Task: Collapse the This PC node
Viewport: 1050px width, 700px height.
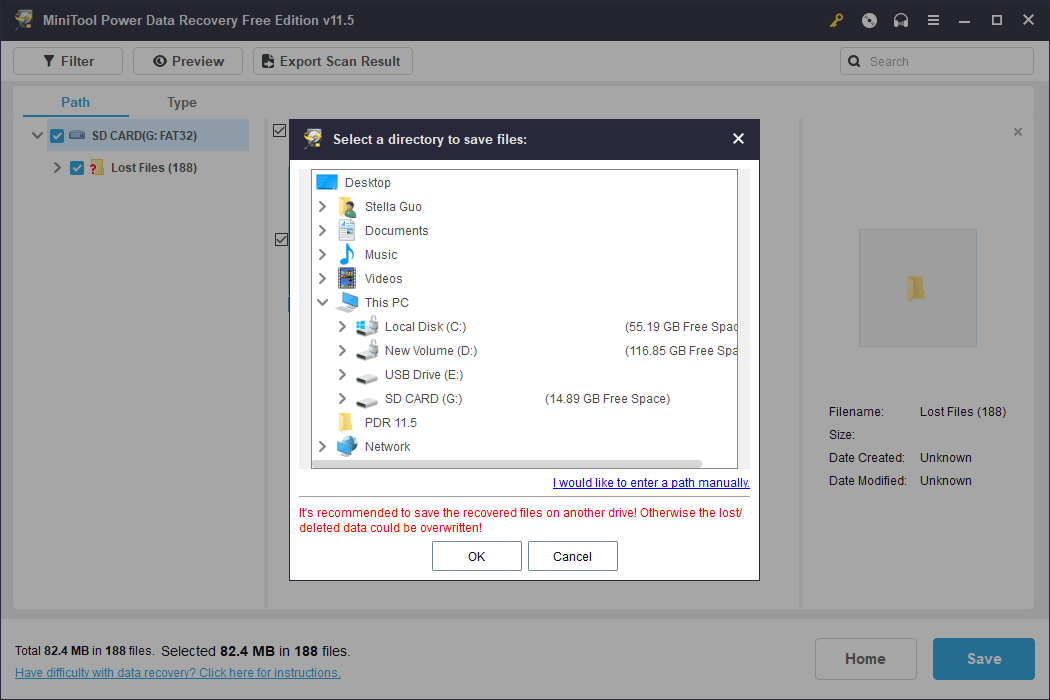Action: (x=323, y=302)
